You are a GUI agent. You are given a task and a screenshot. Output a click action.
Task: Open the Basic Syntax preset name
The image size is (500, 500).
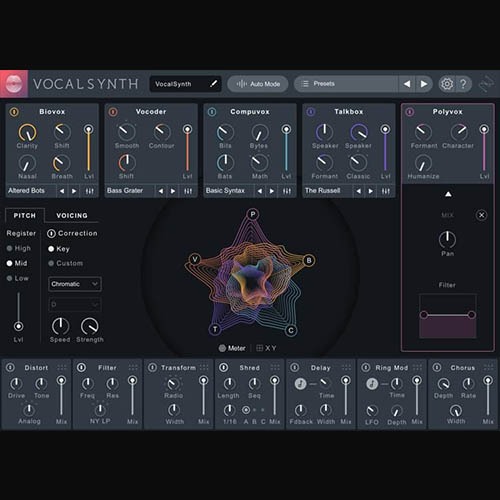point(225,191)
